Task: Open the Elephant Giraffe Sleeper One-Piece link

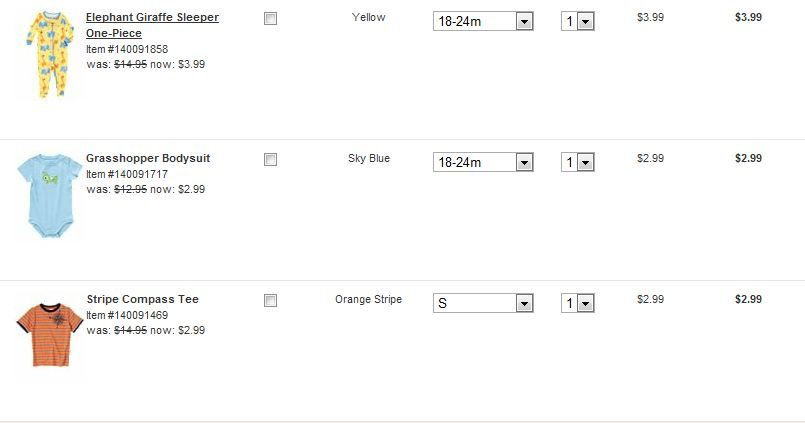Action: 152,18
